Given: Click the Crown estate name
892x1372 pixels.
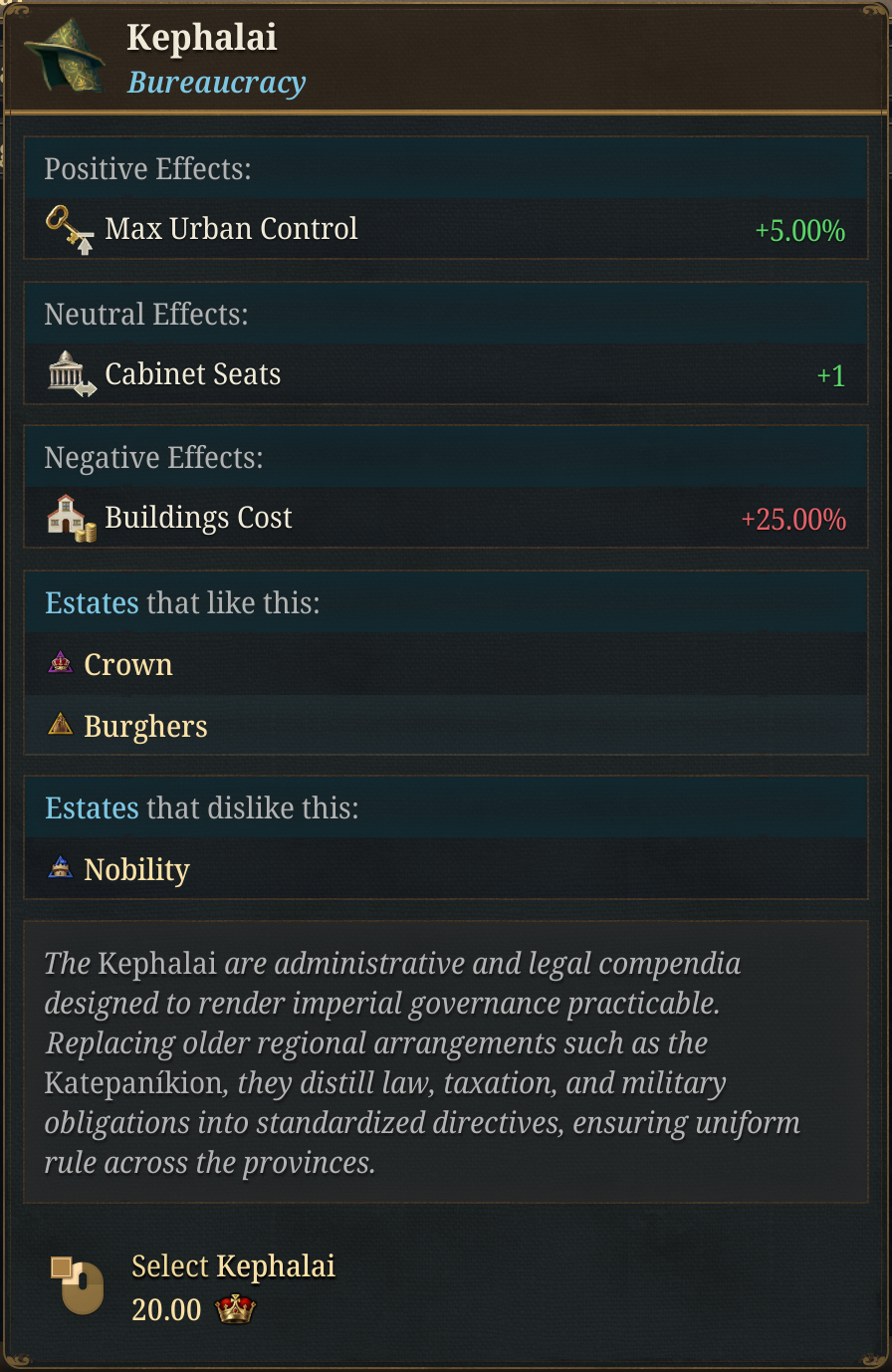Looking at the screenshot, I should tap(128, 665).
